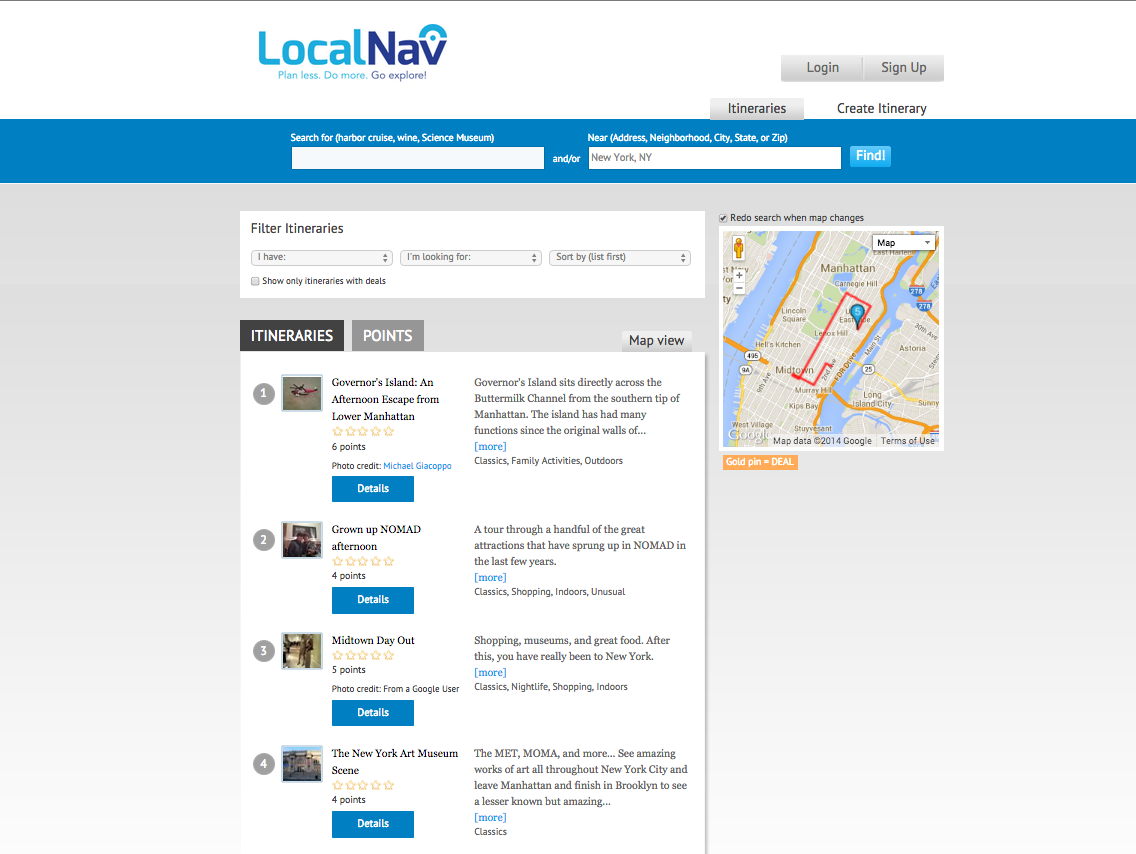Select the Create Itinerary tab
Viewport: 1136px width, 854px height.
click(881, 108)
